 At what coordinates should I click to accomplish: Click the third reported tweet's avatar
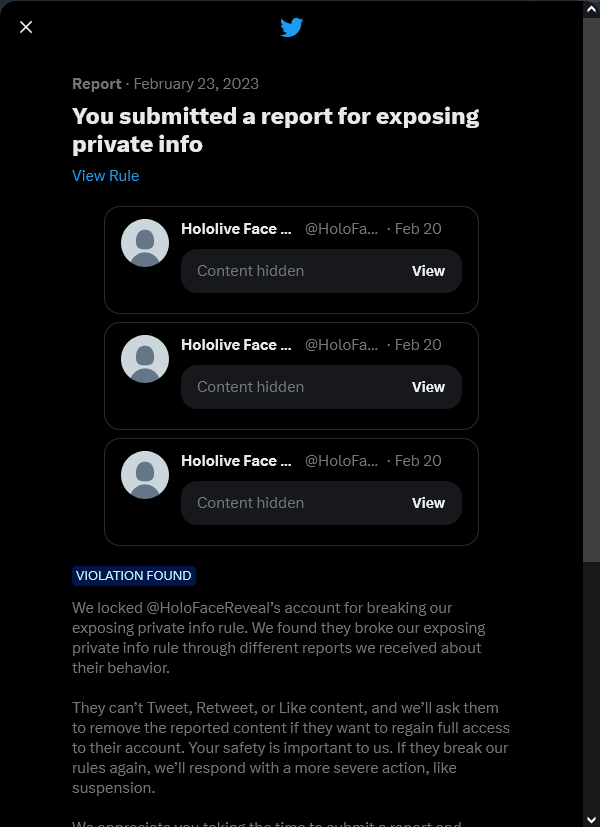pos(145,475)
